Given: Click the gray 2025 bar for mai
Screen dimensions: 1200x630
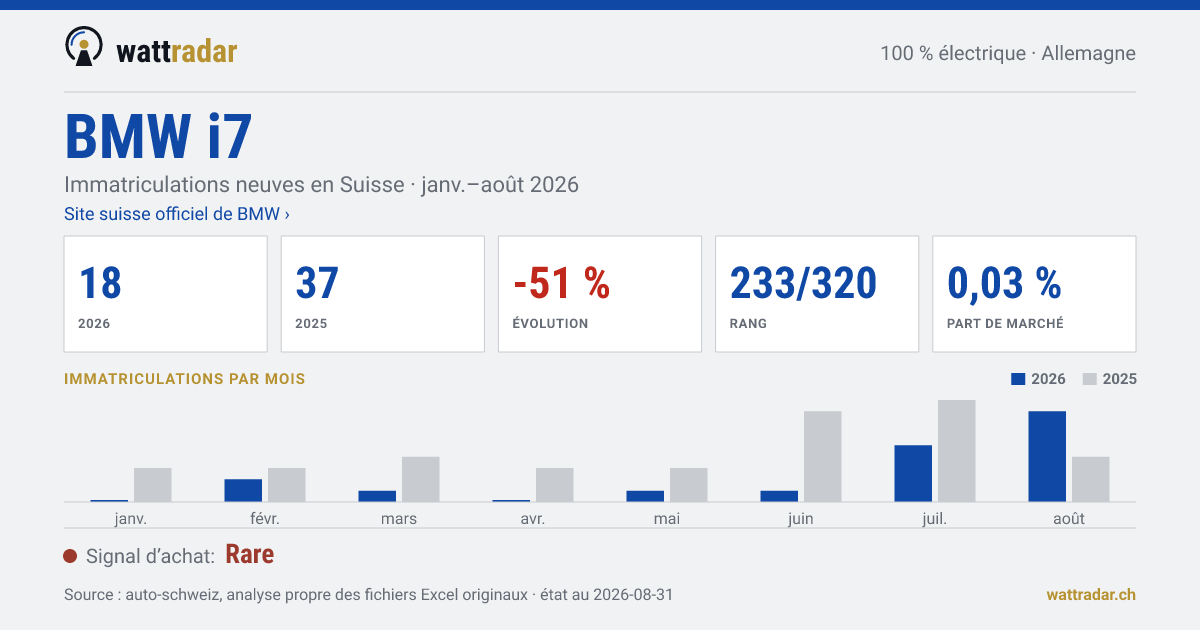Looking at the screenshot, I should (x=689, y=485).
